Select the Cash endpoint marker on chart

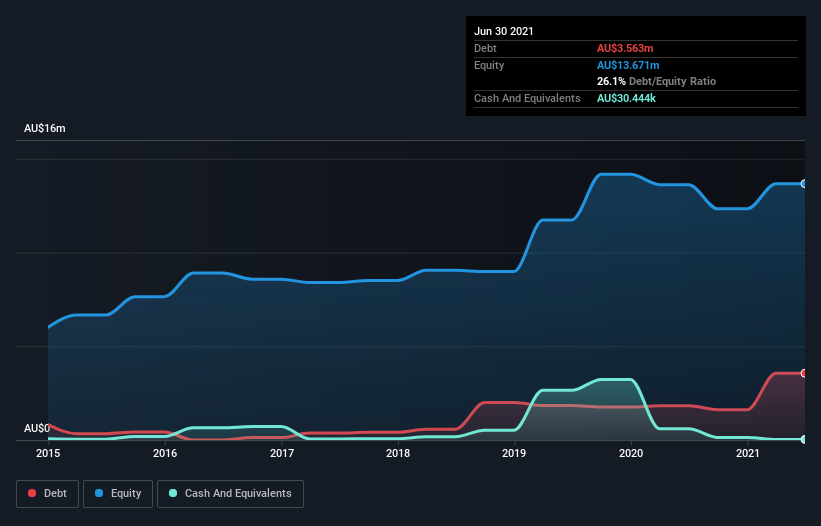(x=804, y=439)
